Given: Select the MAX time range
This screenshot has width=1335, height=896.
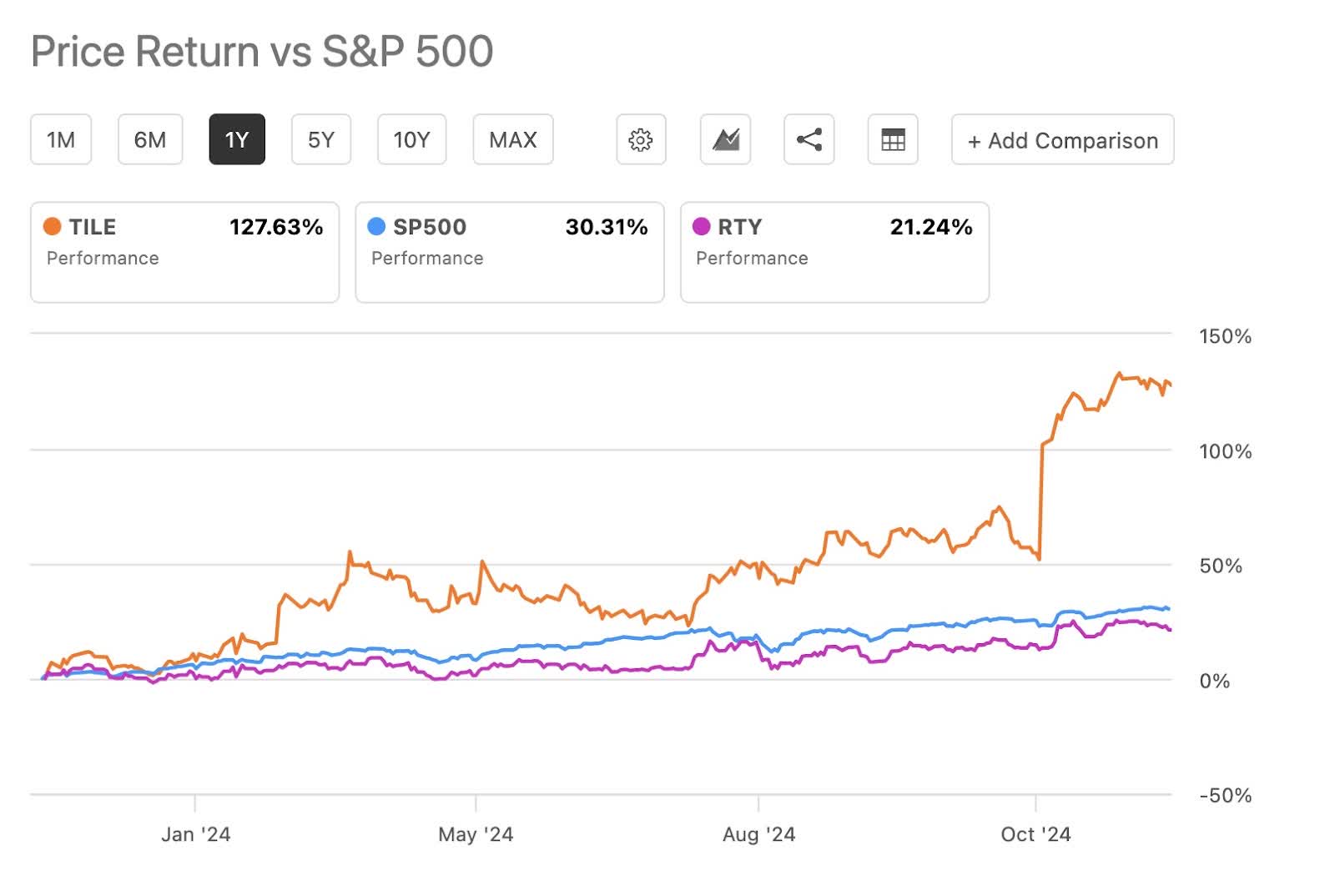Looking at the screenshot, I should tap(513, 139).
